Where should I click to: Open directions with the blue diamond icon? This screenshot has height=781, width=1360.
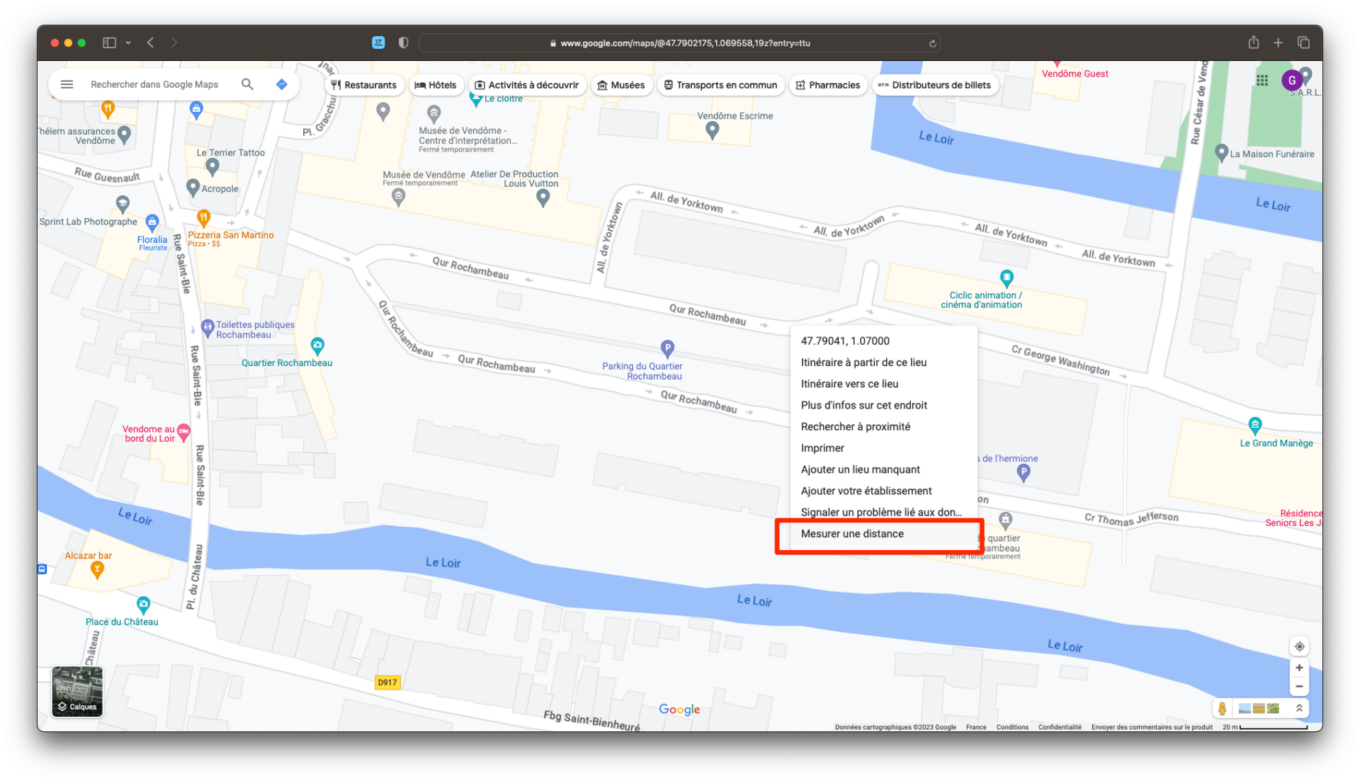[x=281, y=85]
